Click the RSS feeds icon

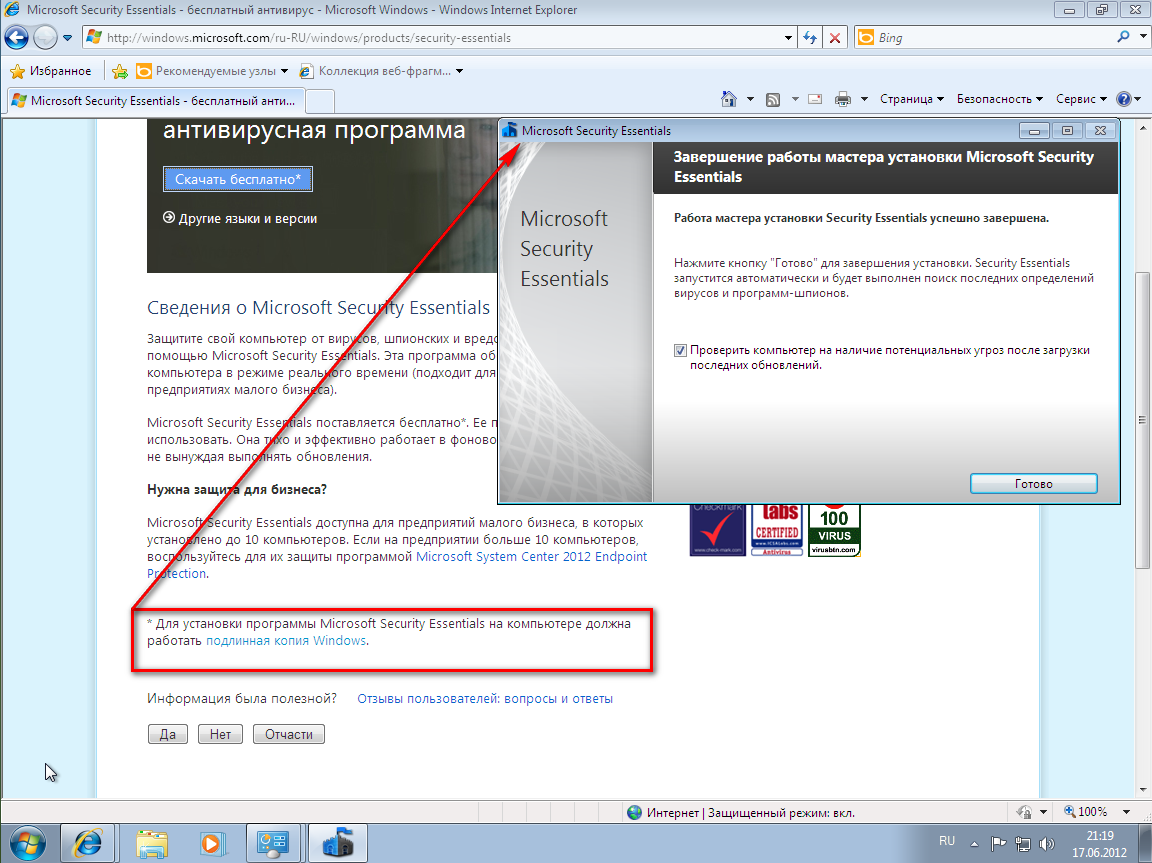773,99
